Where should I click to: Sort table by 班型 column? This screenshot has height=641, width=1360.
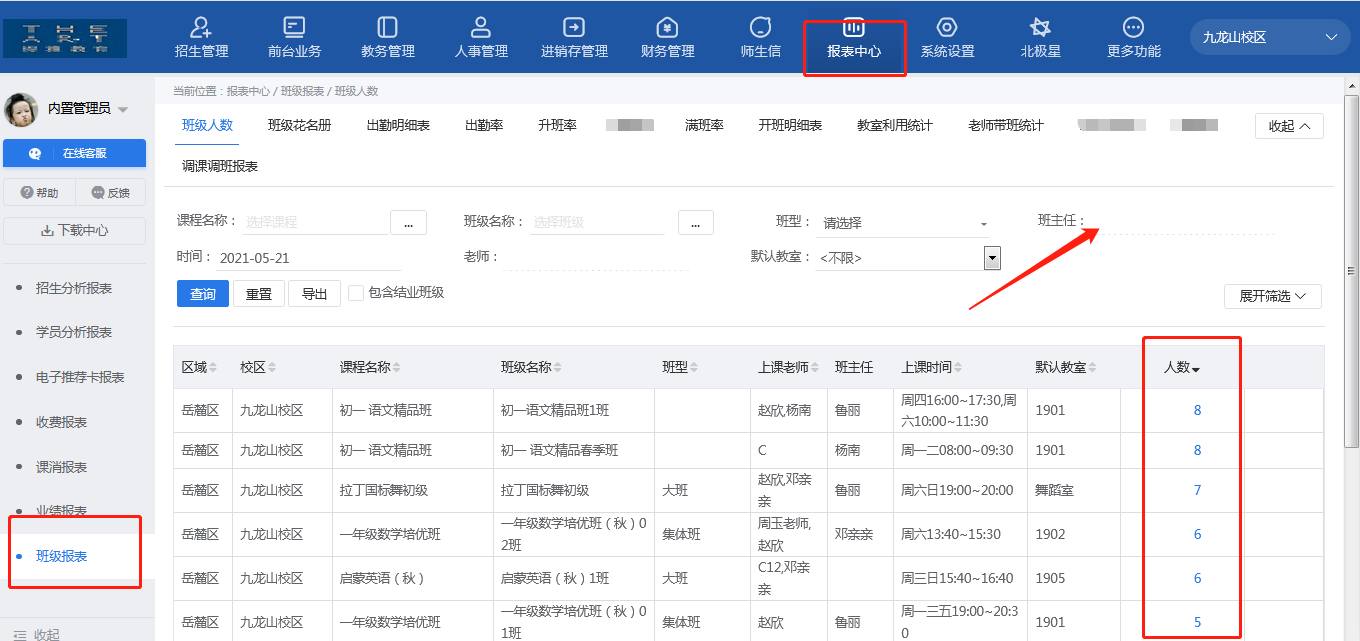[681, 367]
